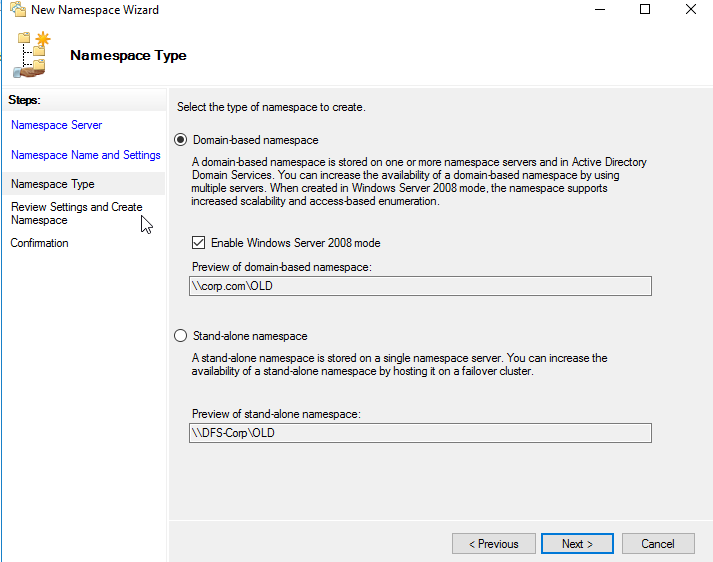The width and height of the screenshot is (713, 562).
Task: Open the Namespace Name and Settings step
Action: pyautogui.click(x=85, y=155)
